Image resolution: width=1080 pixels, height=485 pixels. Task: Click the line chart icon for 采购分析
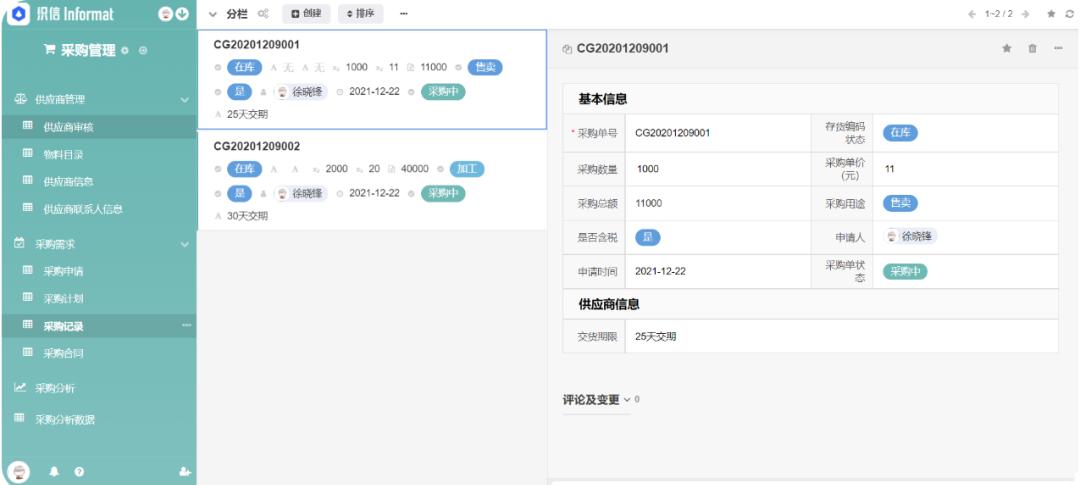20,388
